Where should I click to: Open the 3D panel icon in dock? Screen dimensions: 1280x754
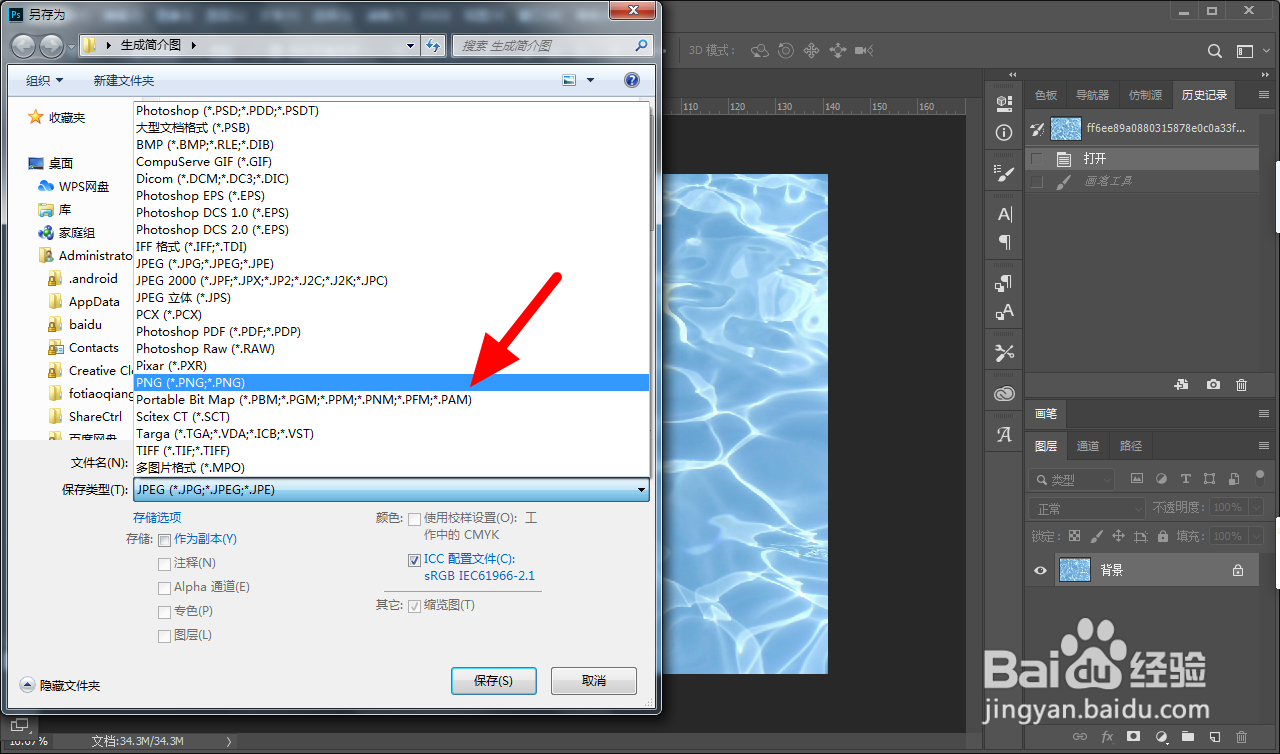[1004, 103]
